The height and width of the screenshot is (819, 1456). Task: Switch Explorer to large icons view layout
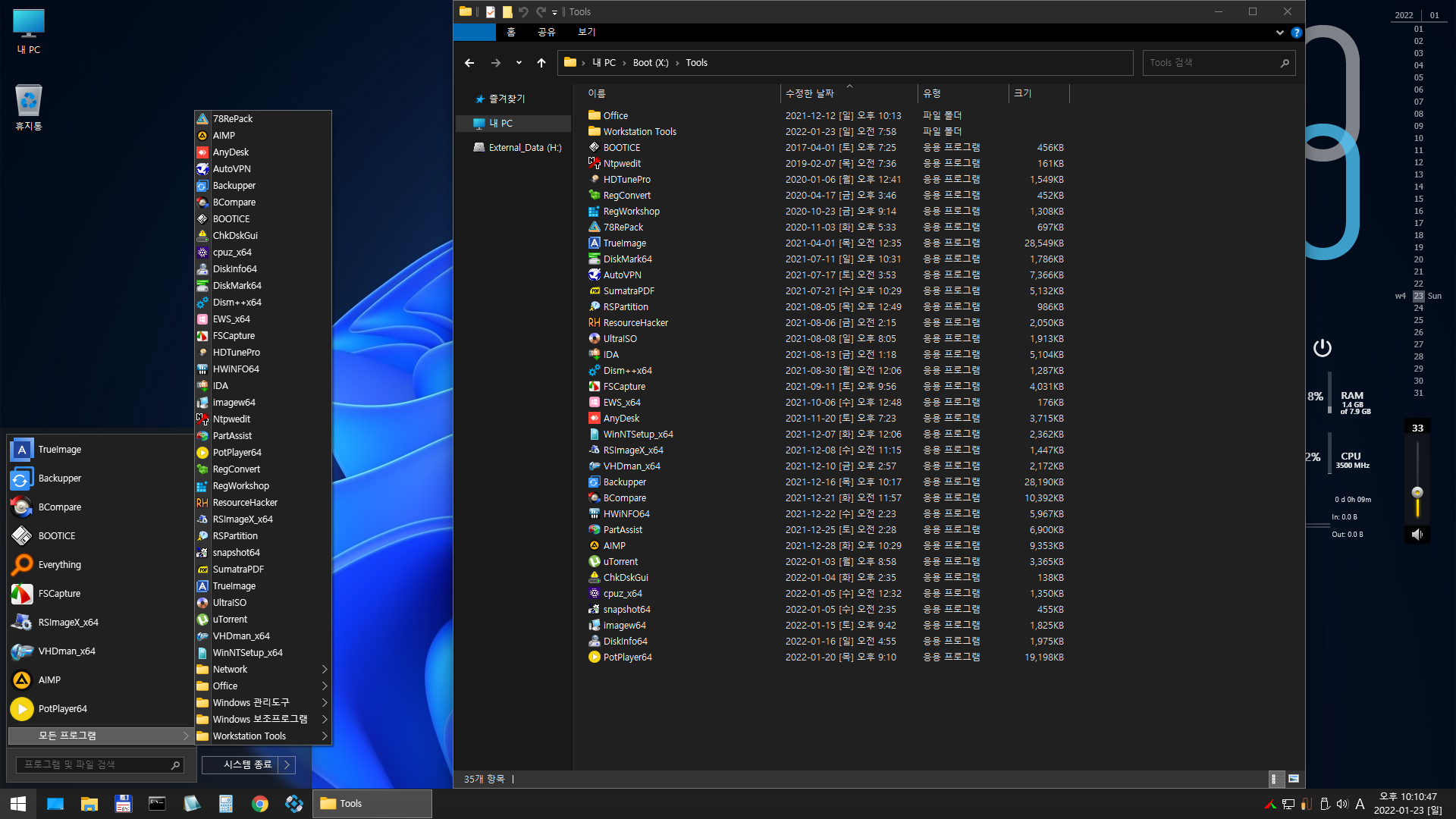tap(1294, 779)
